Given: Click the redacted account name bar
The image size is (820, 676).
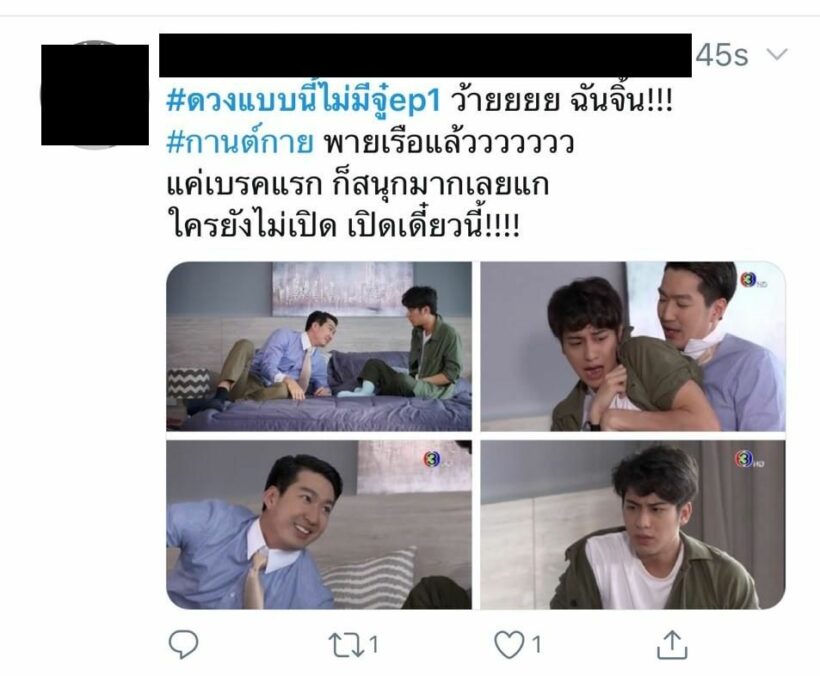Looking at the screenshot, I should (425, 55).
